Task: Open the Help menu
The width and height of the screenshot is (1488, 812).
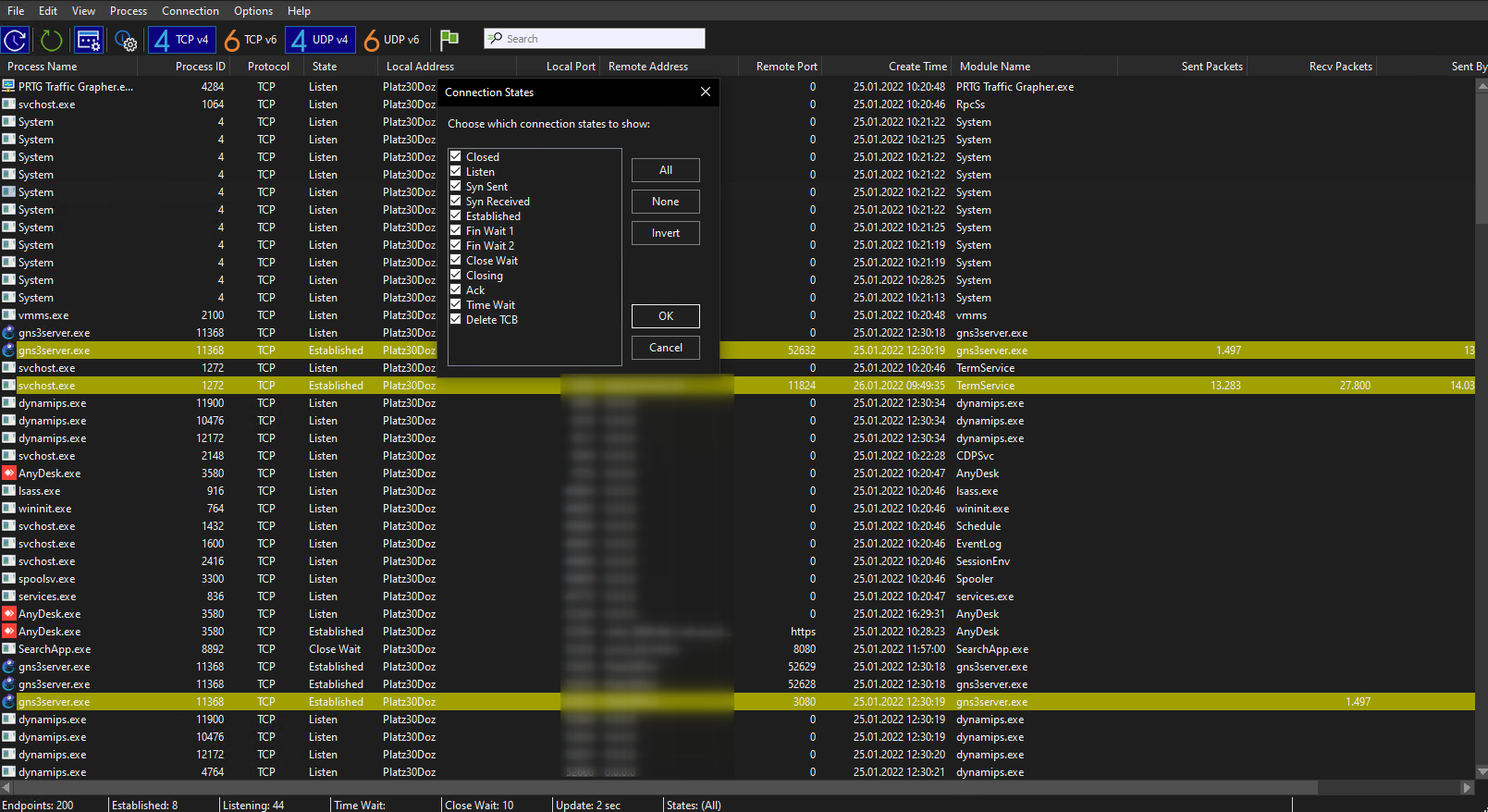Action: tap(299, 11)
